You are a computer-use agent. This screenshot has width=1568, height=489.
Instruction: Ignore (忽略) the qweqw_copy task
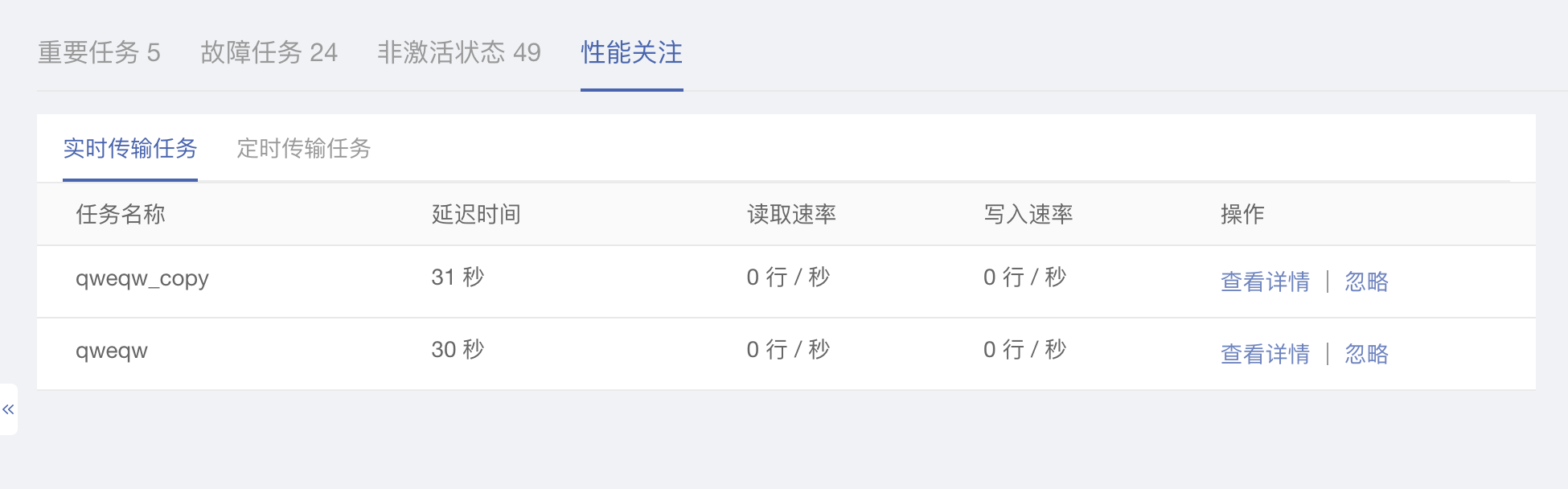1366,281
